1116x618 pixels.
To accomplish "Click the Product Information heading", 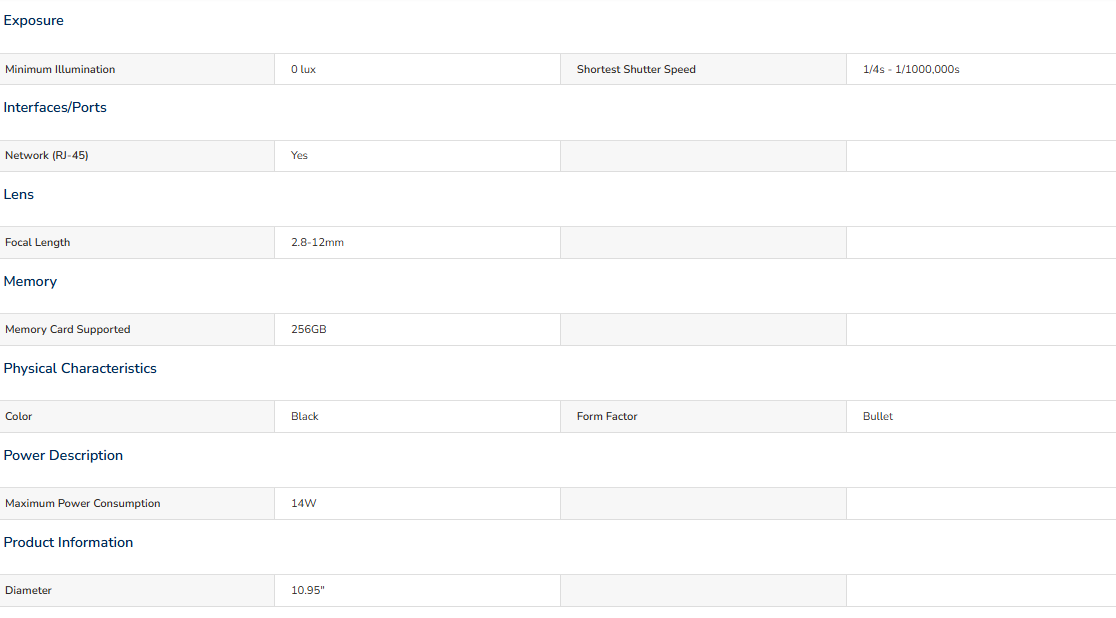I will (68, 543).
